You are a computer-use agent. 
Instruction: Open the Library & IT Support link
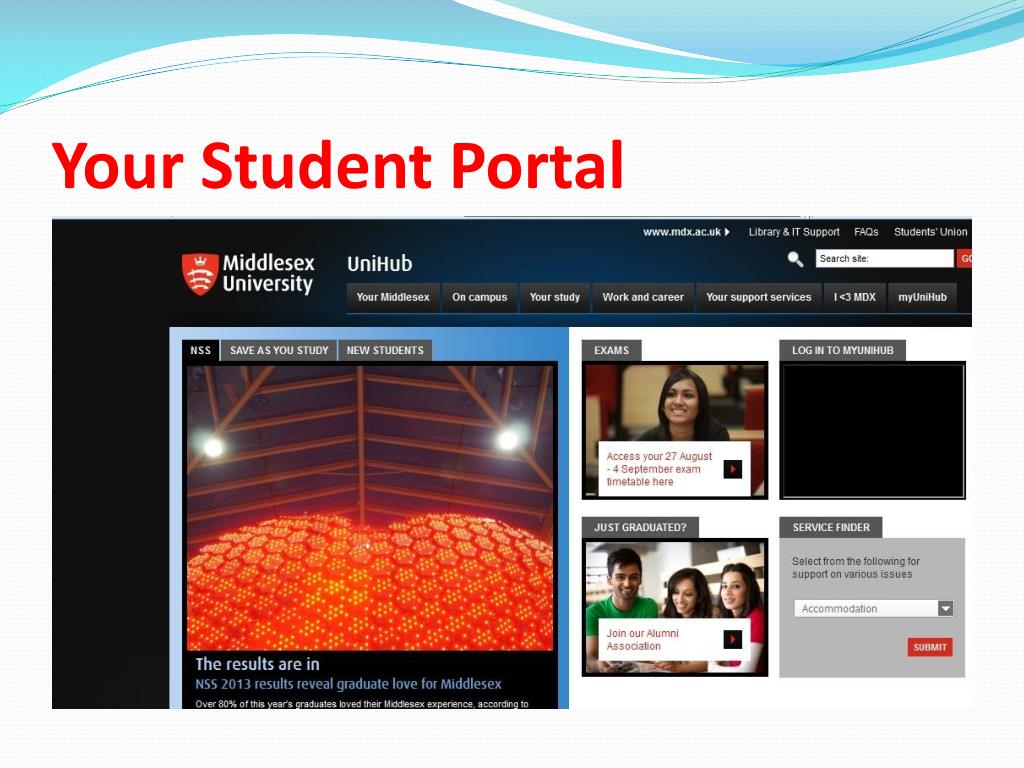tap(793, 232)
